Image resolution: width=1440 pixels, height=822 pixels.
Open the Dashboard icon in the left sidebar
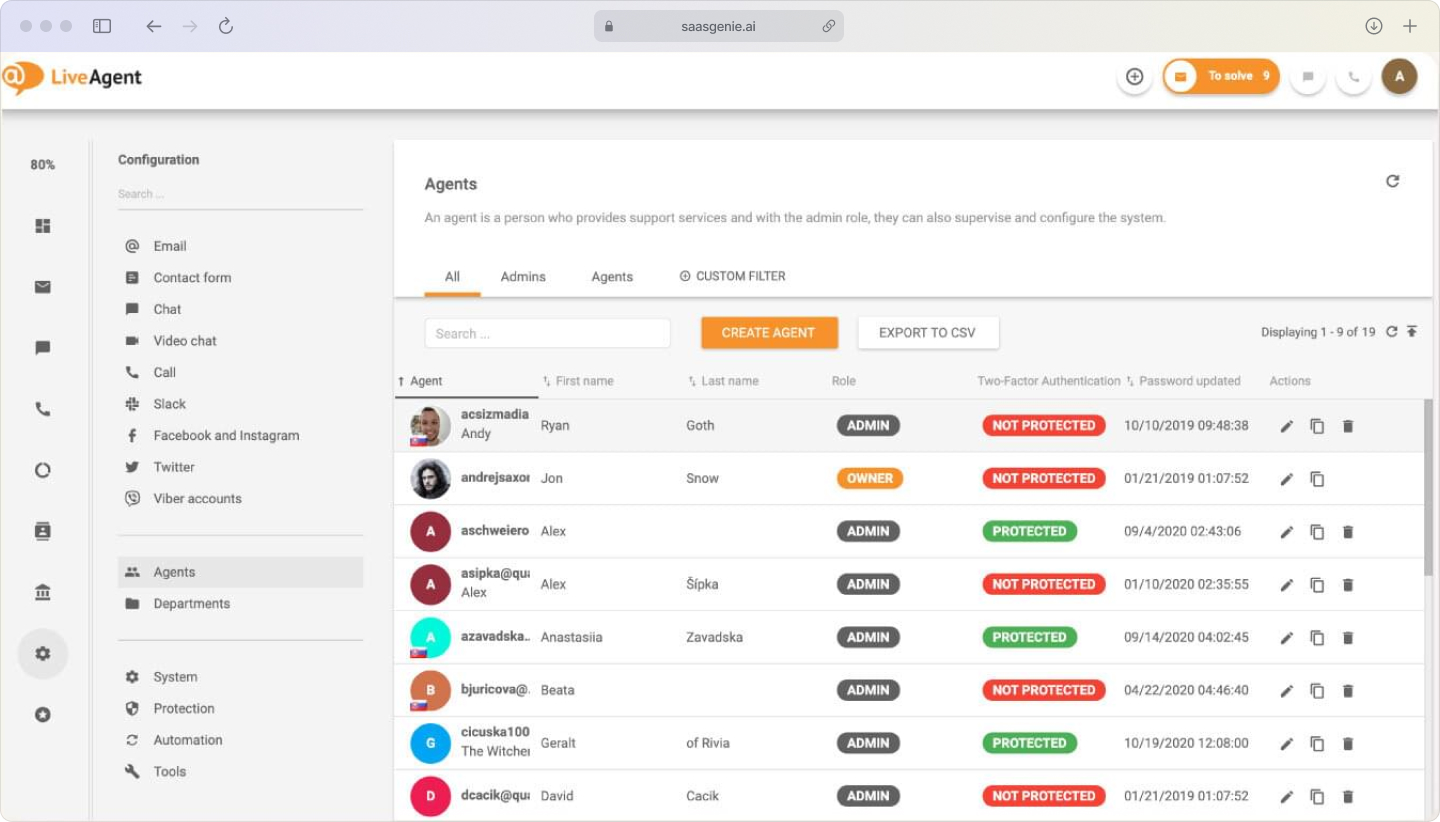[42, 226]
